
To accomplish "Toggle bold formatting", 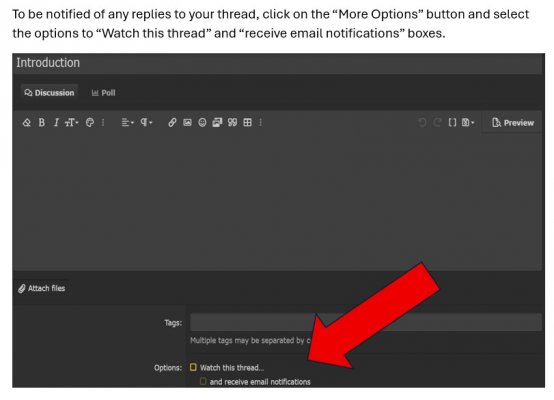I will pyautogui.click(x=42, y=123).
